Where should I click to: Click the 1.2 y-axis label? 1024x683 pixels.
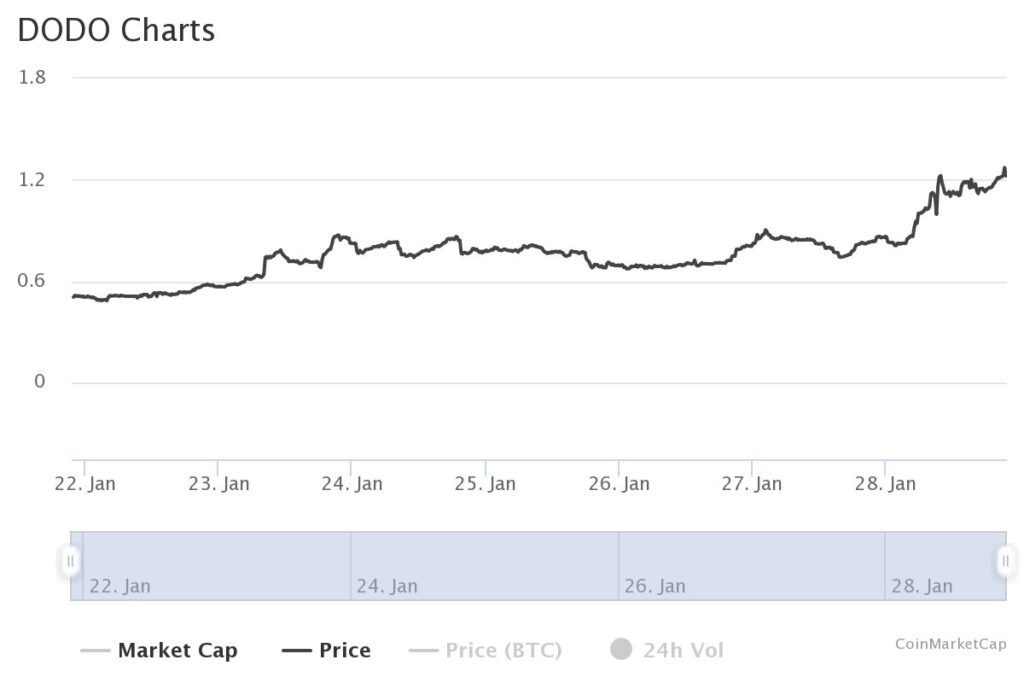(x=33, y=180)
